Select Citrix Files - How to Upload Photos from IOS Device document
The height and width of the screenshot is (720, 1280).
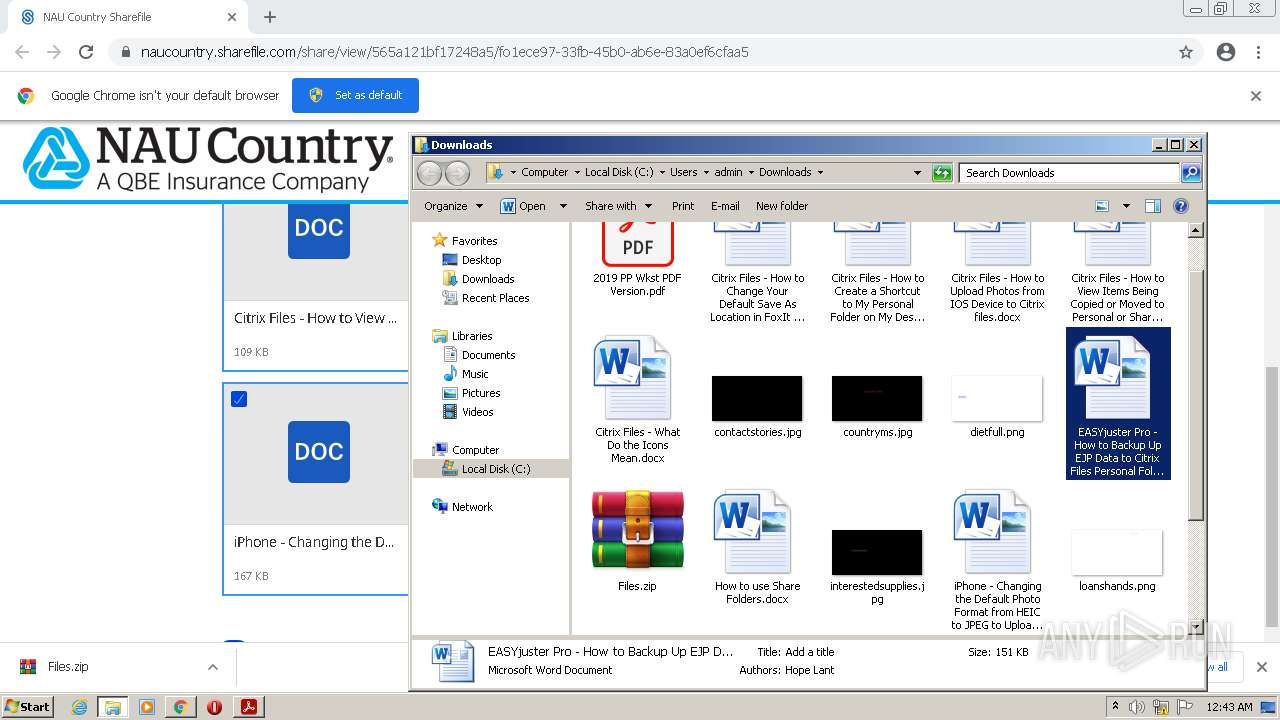pos(997,273)
